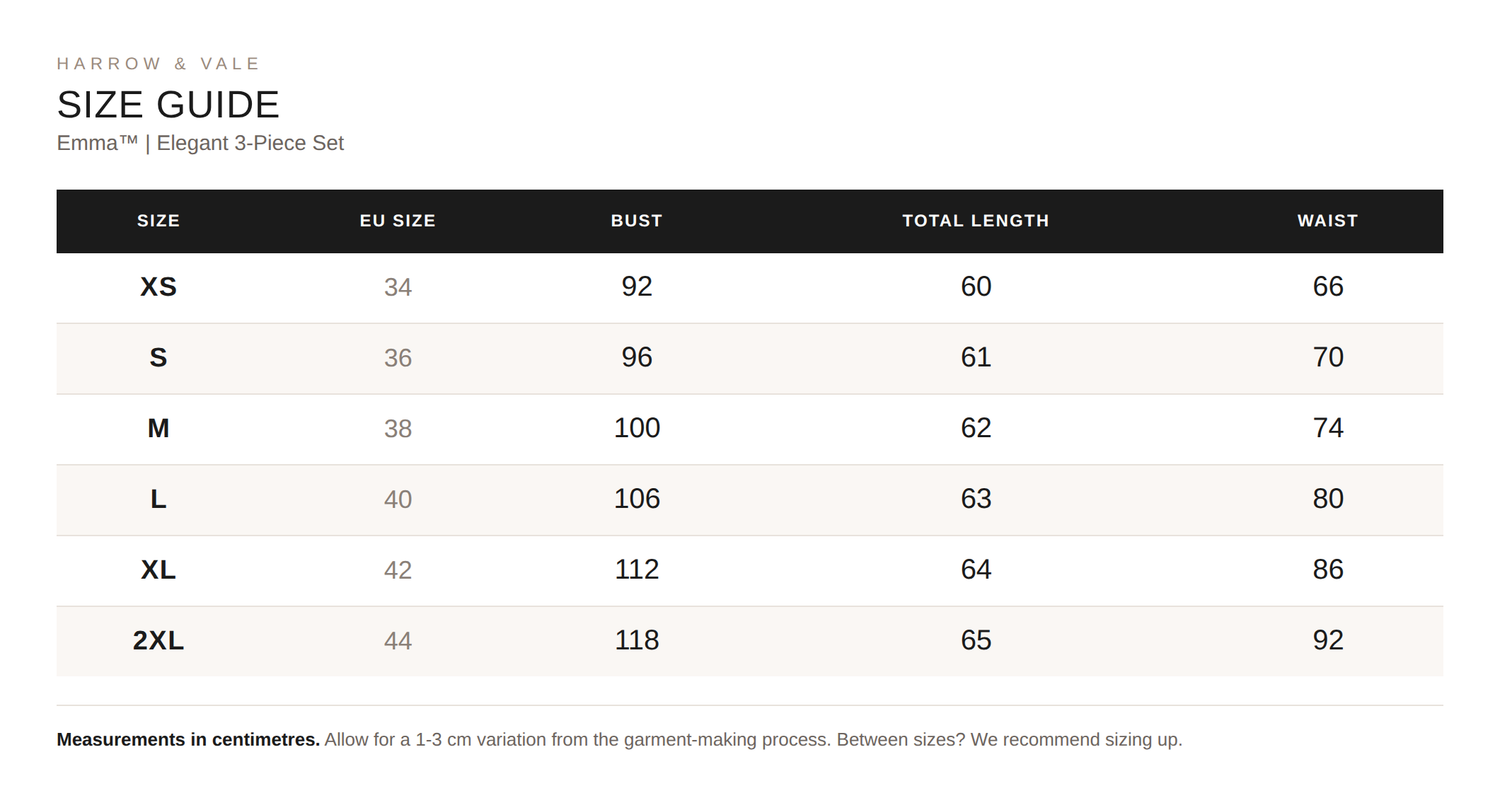Click waist value 70 in S row

[1328, 357]
